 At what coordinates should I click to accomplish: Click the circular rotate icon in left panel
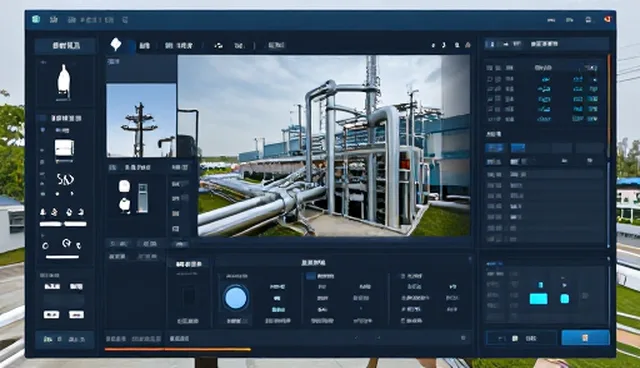[66, 244]
